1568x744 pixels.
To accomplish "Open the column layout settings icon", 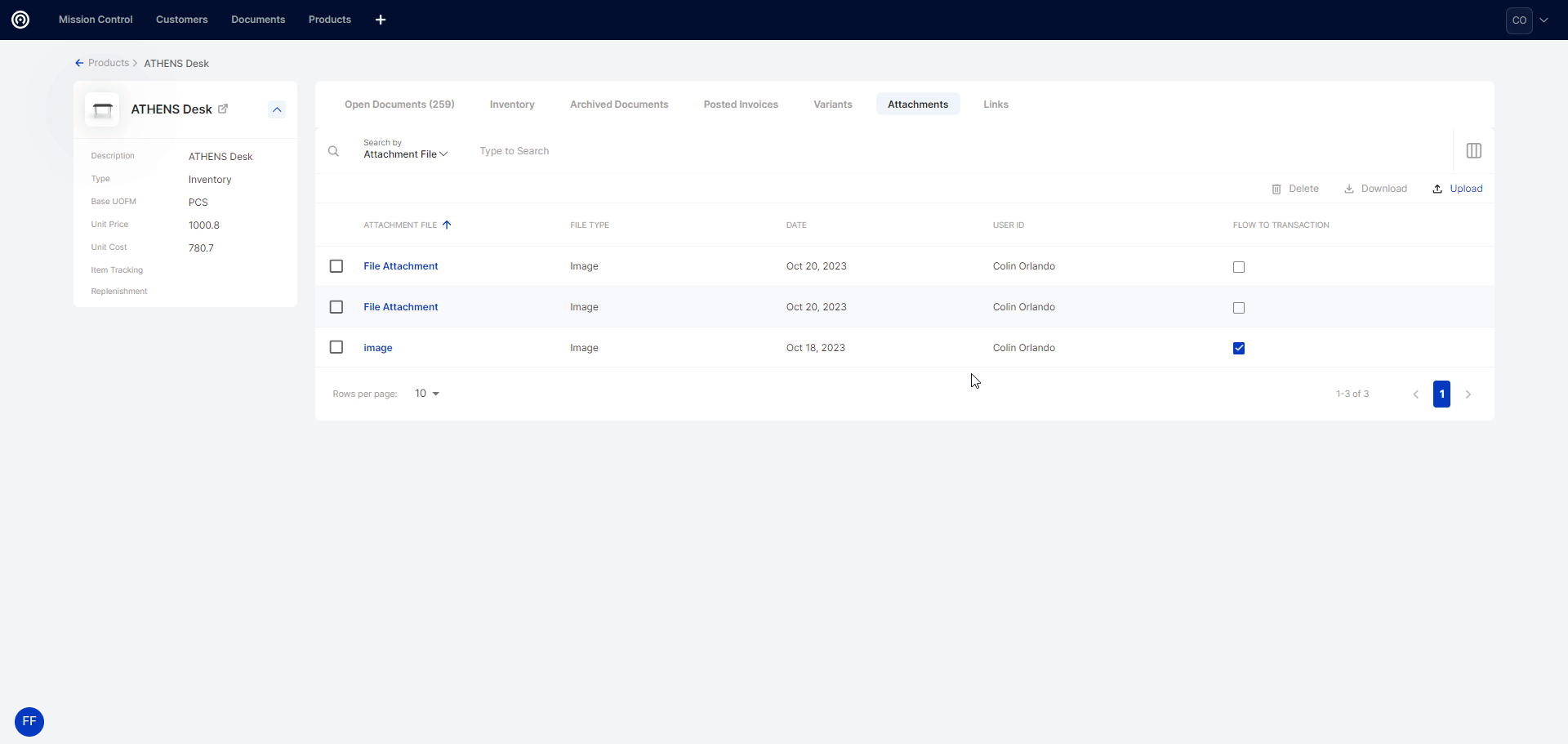I will (x=1473, y=151).
